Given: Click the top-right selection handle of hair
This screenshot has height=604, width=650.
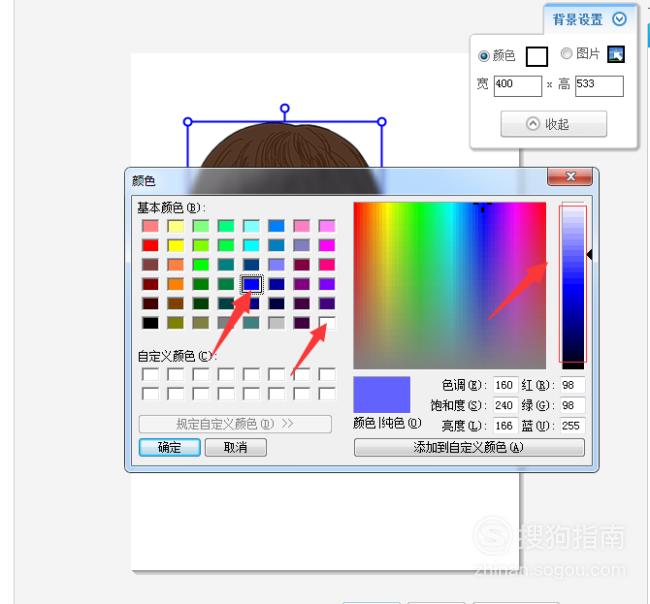Looking at the screenshot, I should pos(382,122).
